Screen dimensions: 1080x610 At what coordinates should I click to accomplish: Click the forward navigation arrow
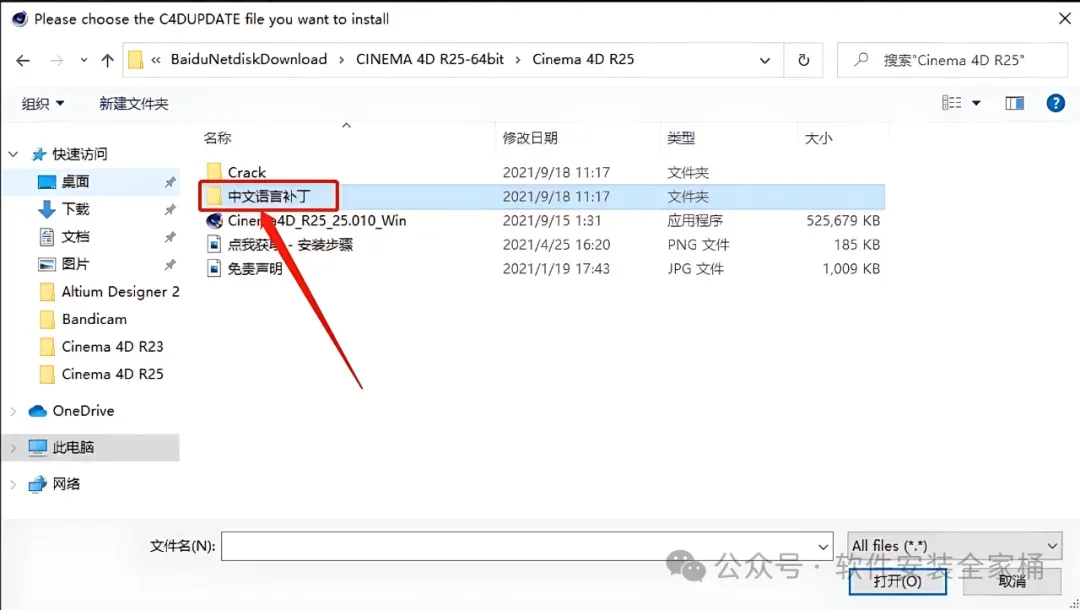(x=56, y=61)
